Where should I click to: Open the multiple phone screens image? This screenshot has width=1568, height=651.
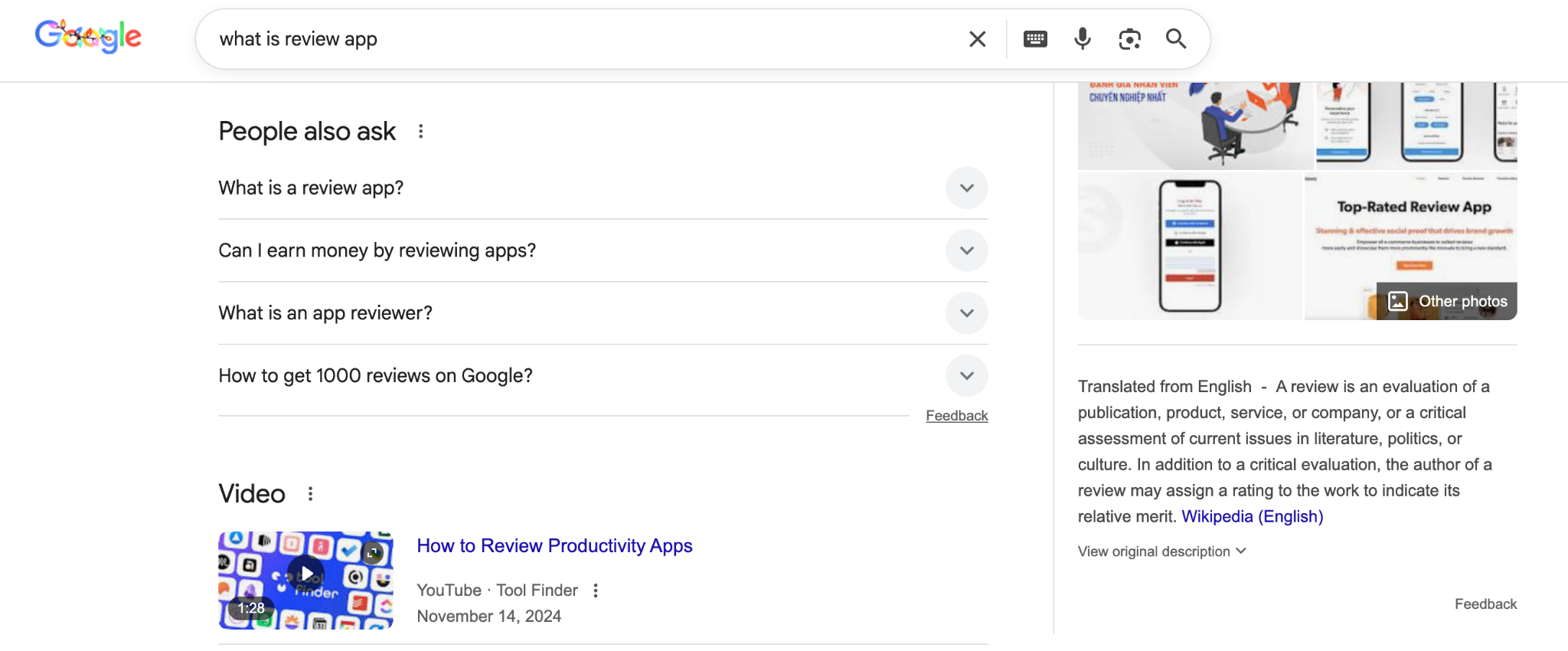[x=1416, y=126]
